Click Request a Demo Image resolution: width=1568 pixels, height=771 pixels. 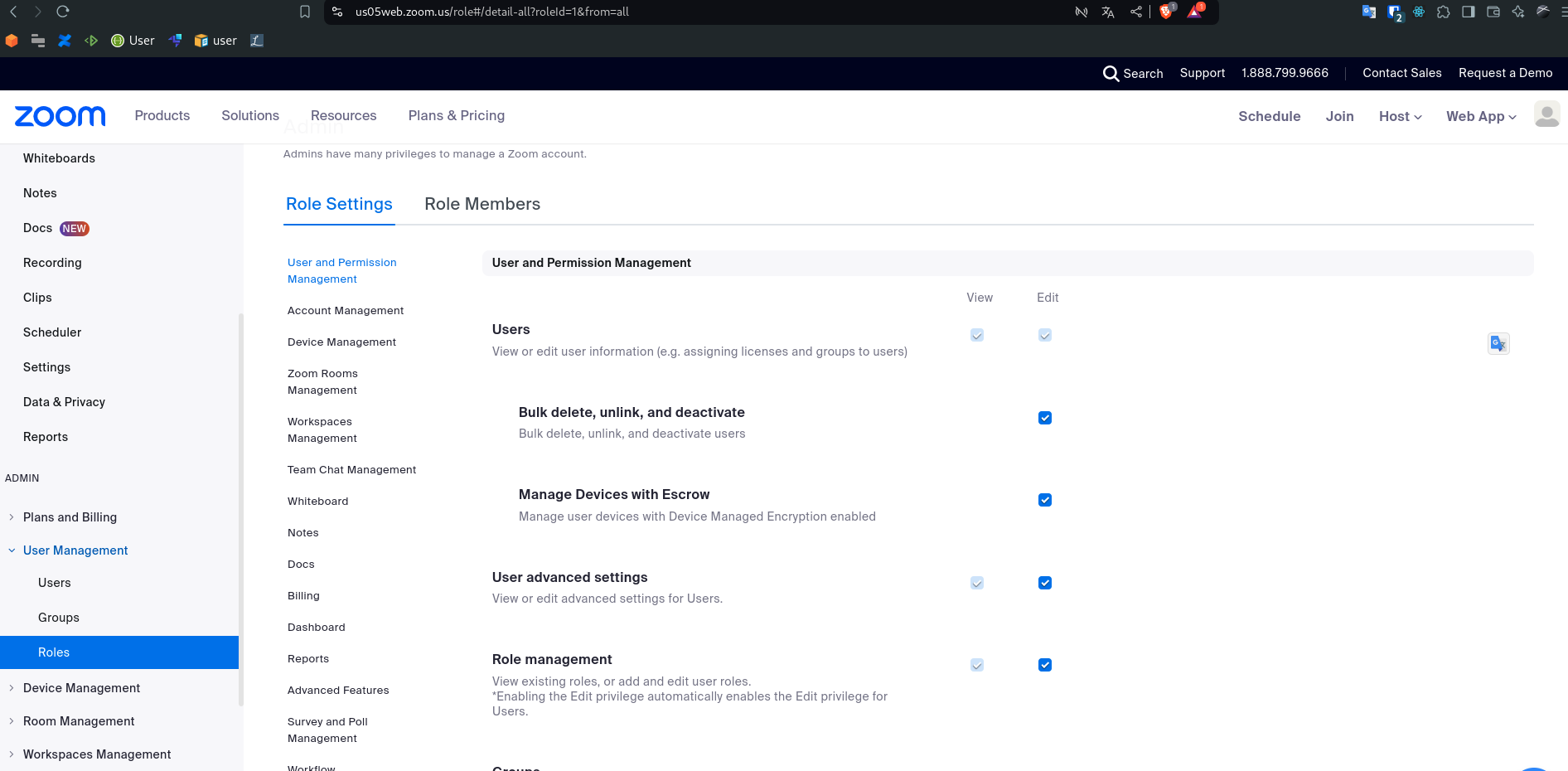1505,73
